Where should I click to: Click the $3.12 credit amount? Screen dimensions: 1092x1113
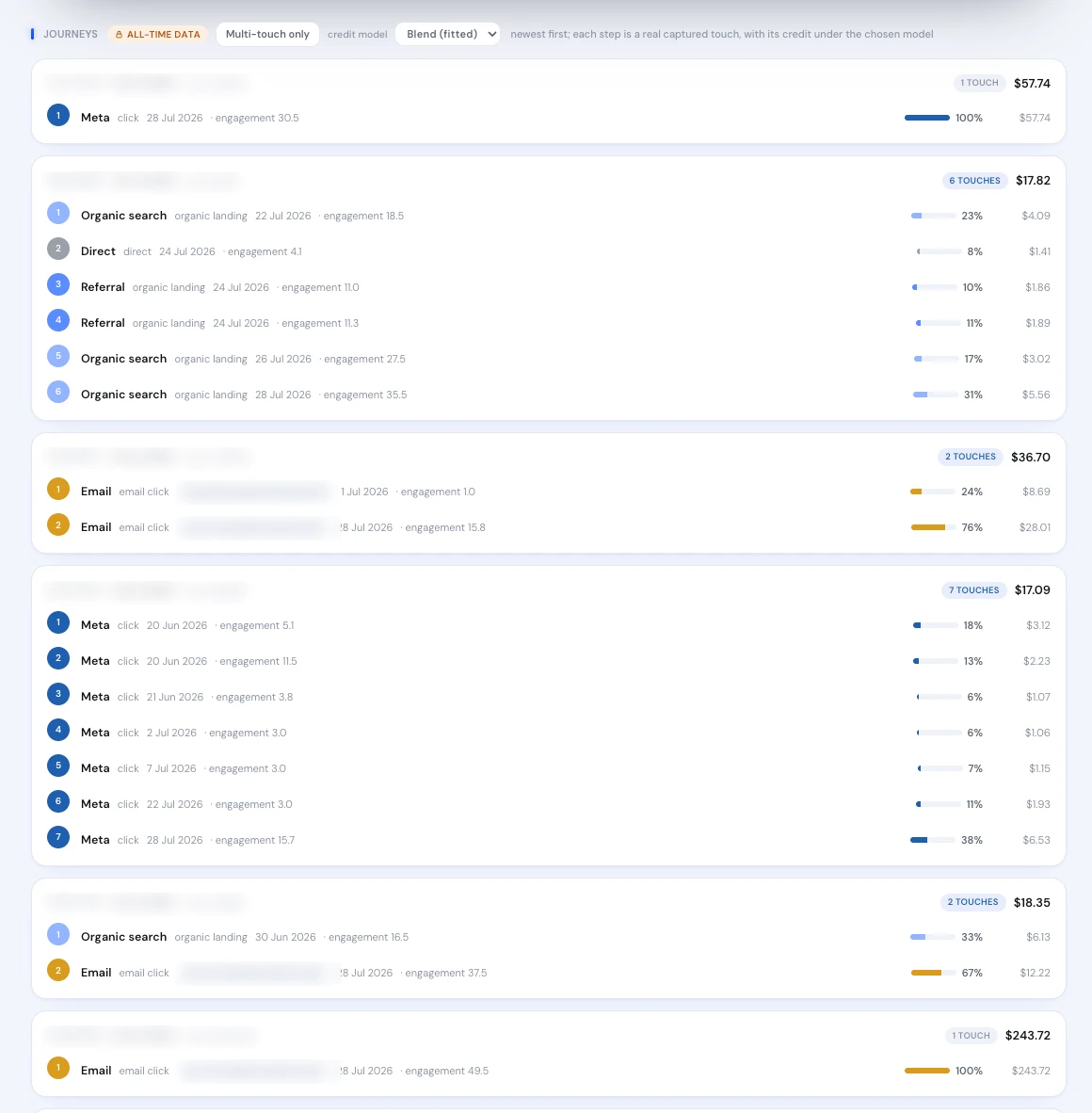pos(1038,625)
